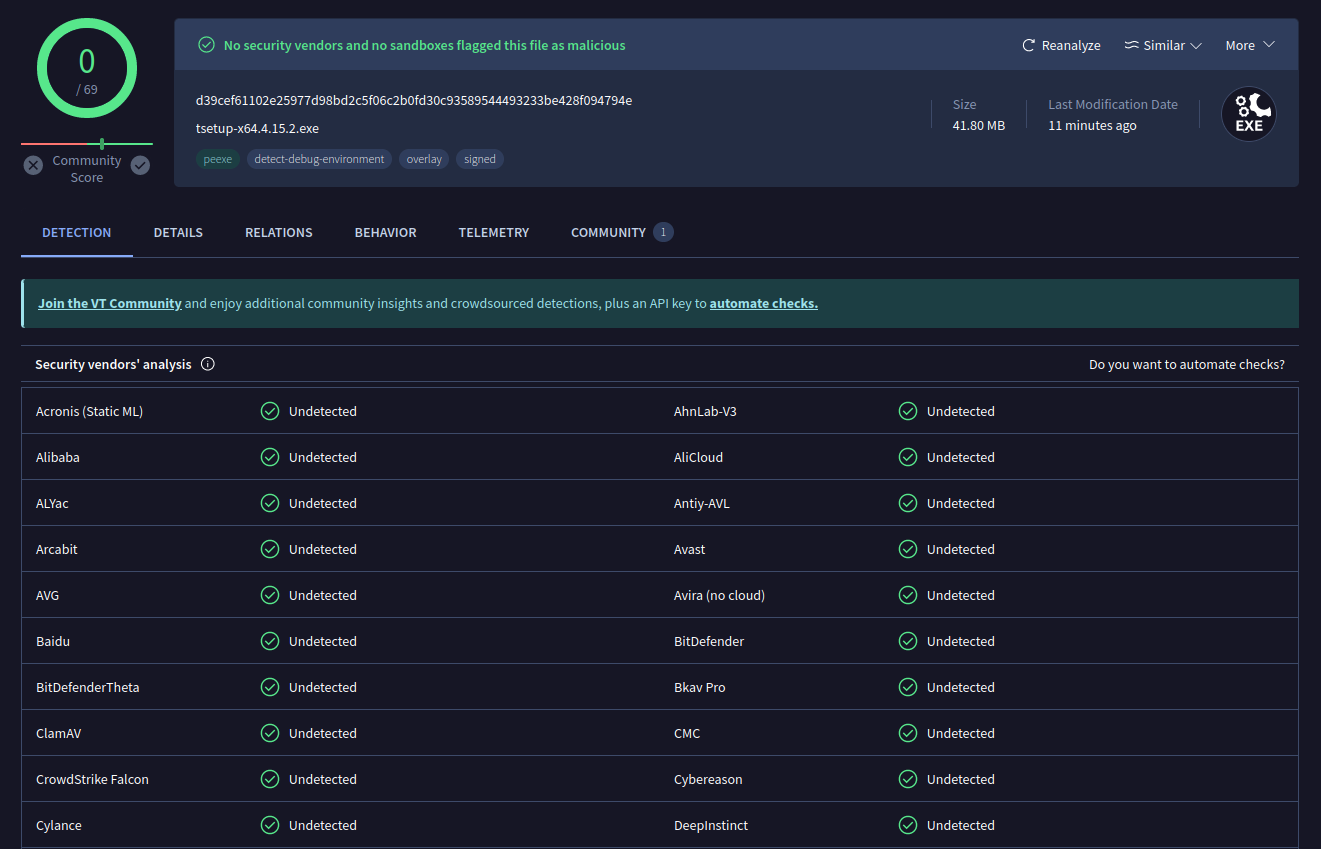
Task: Click the BitDefender undetected check icon
Action: tap(908, 641)
